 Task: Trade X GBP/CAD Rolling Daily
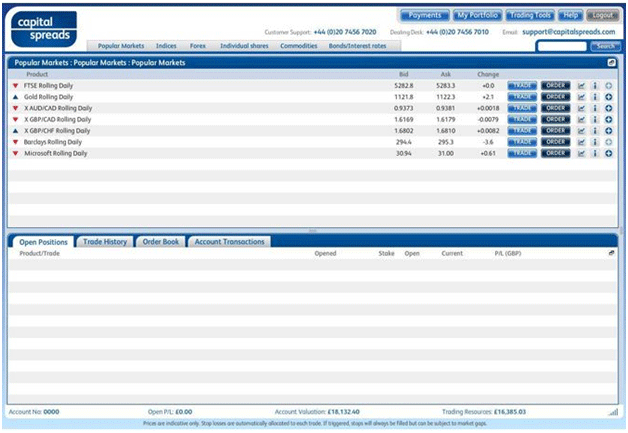[x=522, y=119]
